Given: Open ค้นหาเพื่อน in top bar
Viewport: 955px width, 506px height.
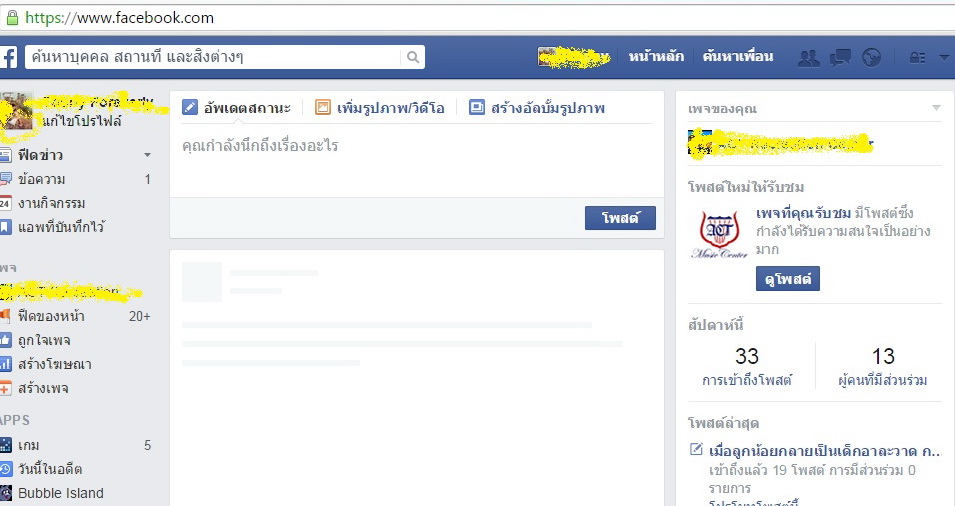Looking at the screenshot, I should tap(738, 57).
